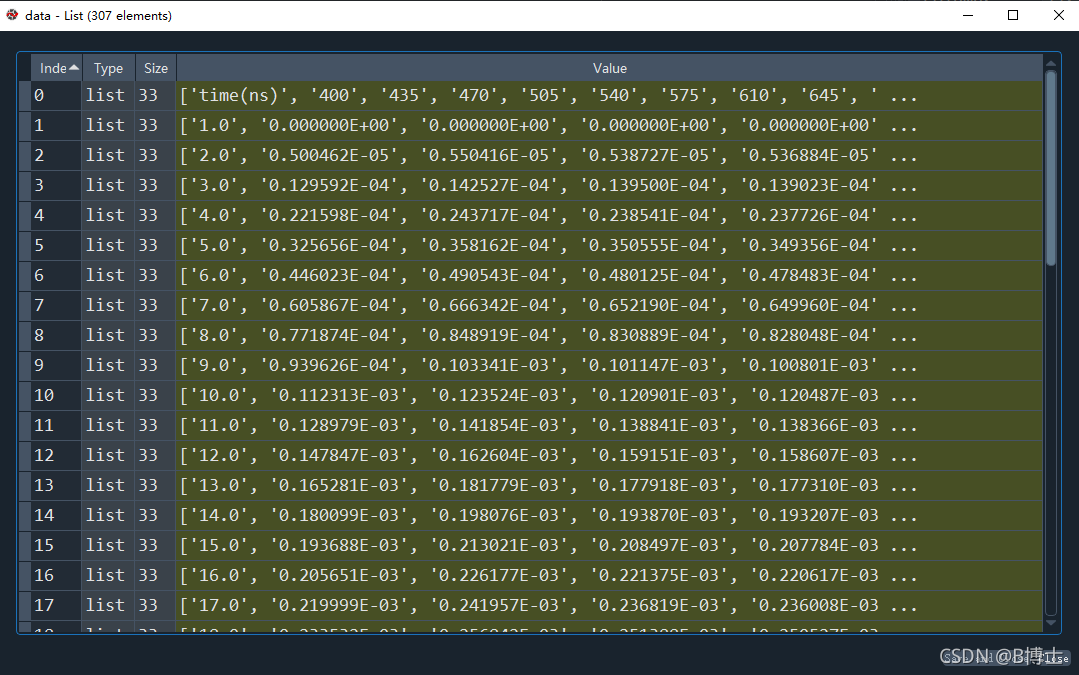Select the value cell starting with '4.0'
The image size is (1079, 675).
coord(610,215)
